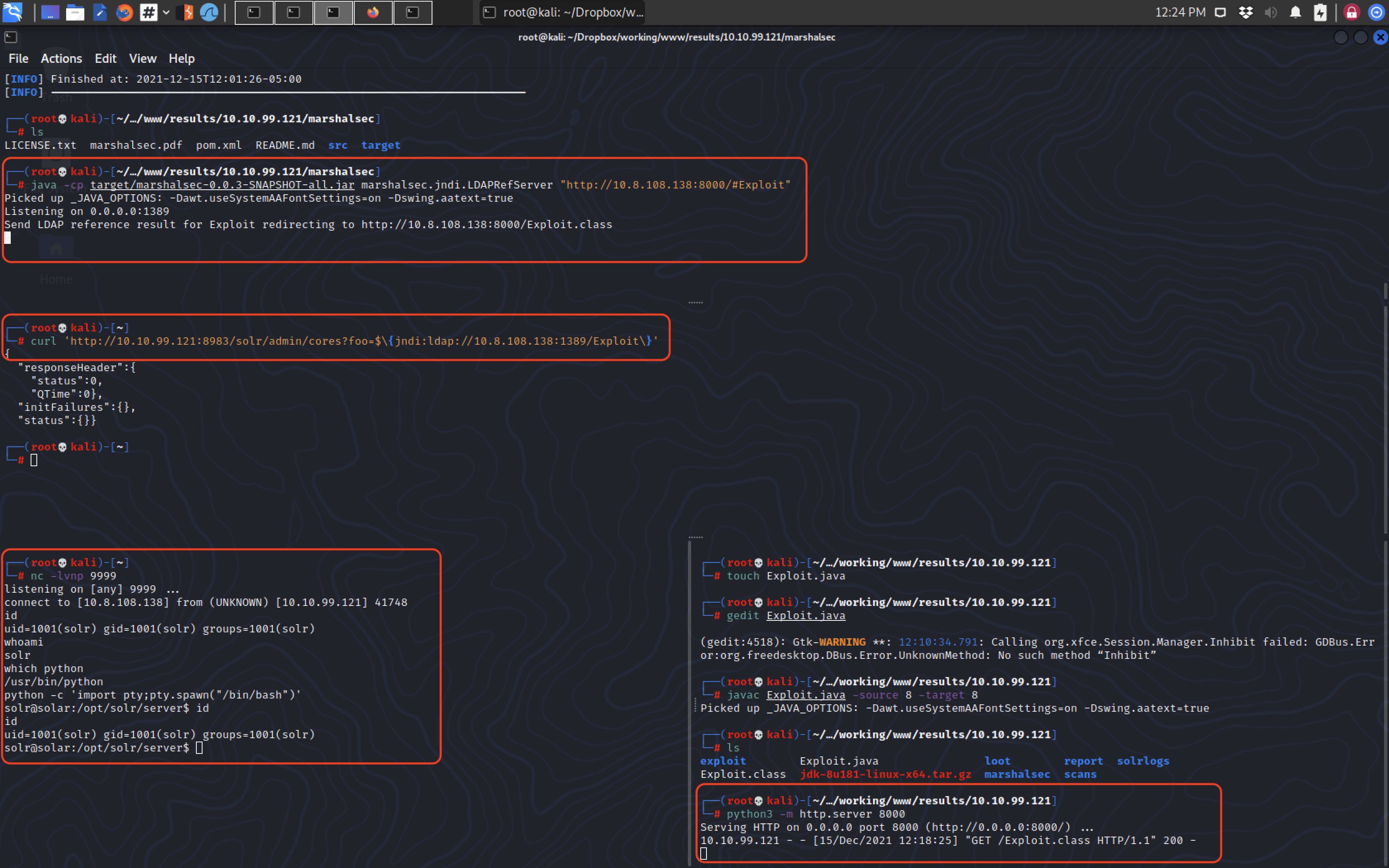Switch to the second workspace
This screenshot has height=868, width=1389.
click(x=293, y=13)
